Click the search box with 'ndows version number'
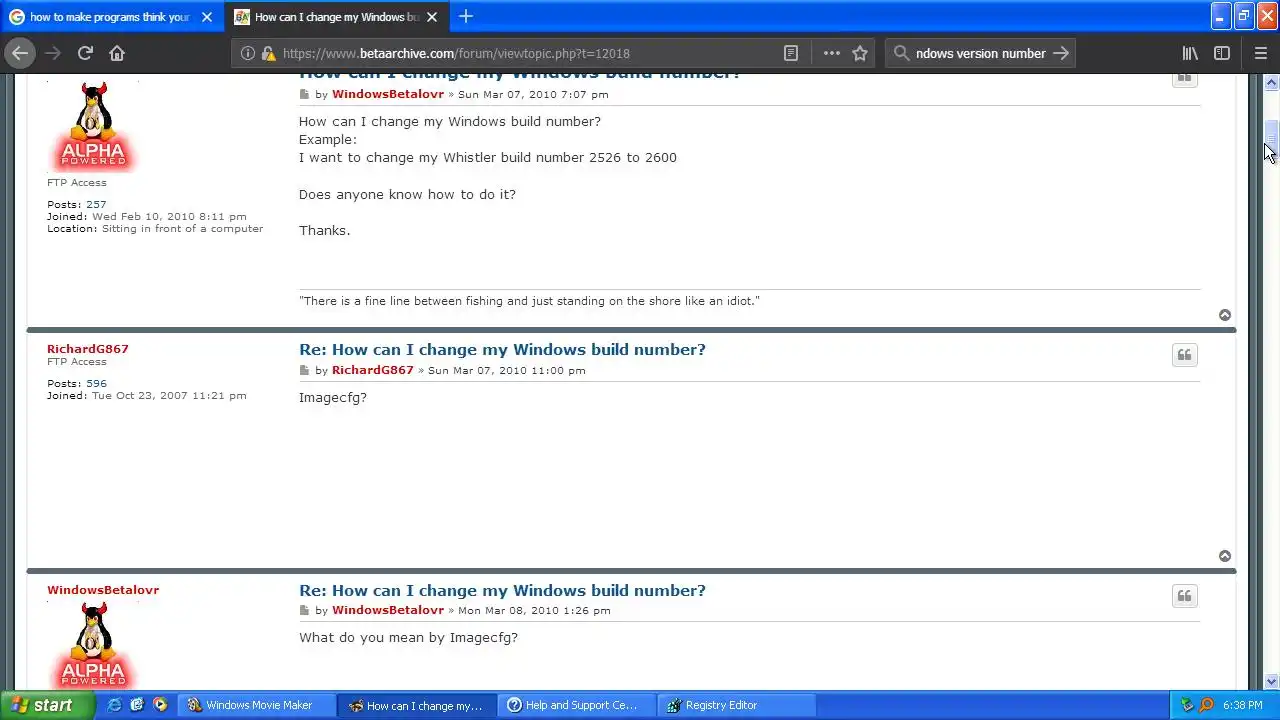This screenshot has width=1280, height=720. click(980, 53)
